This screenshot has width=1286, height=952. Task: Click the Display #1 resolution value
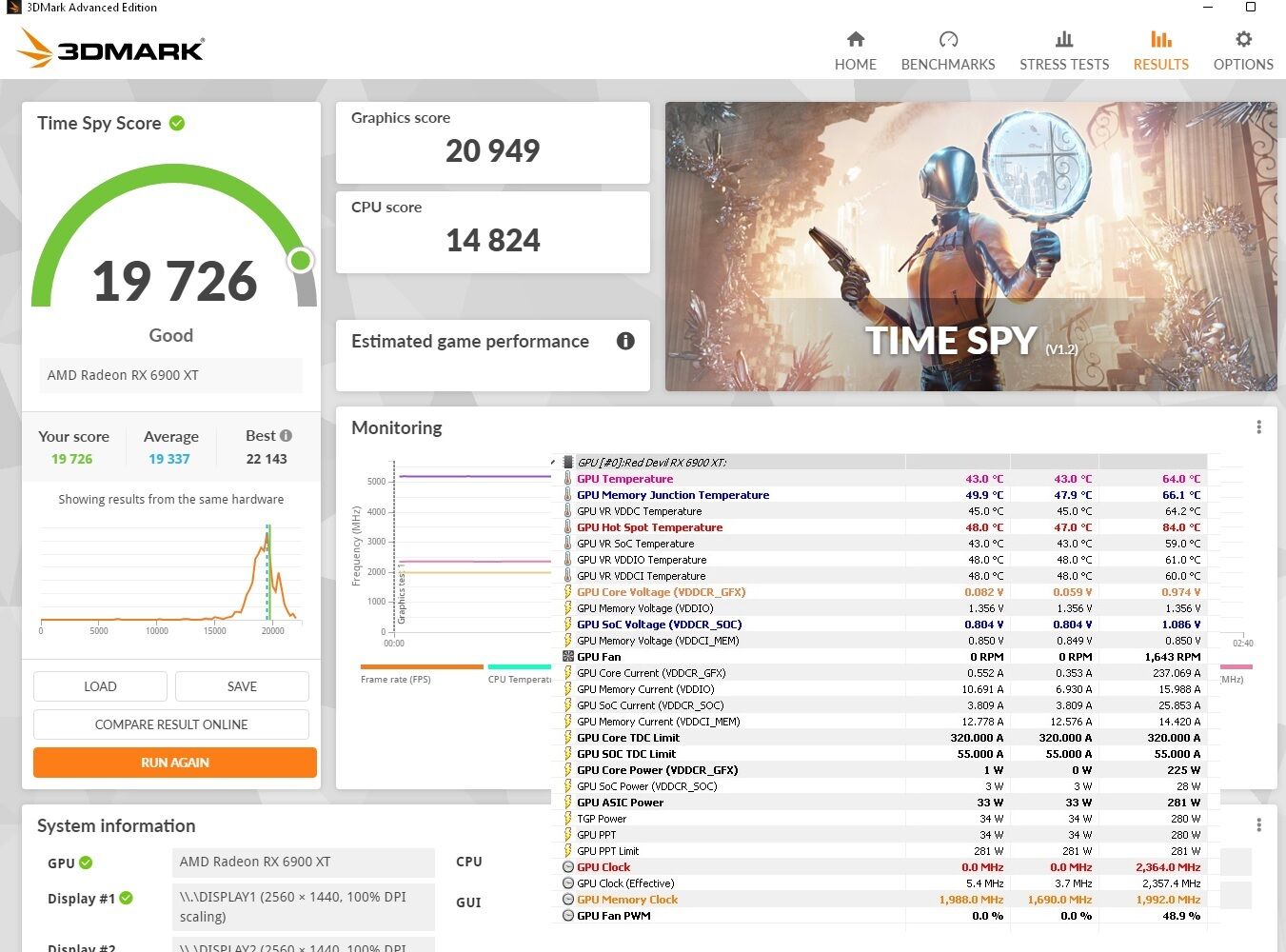pos(304,906)
